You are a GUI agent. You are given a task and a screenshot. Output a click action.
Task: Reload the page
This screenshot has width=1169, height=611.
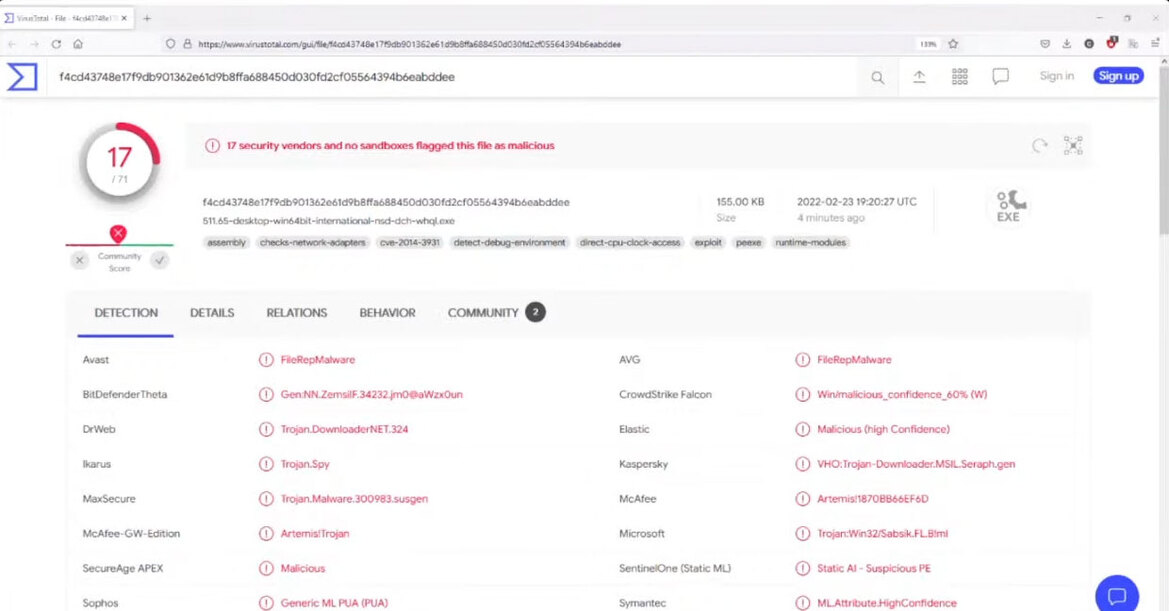[x=56, y=44]
